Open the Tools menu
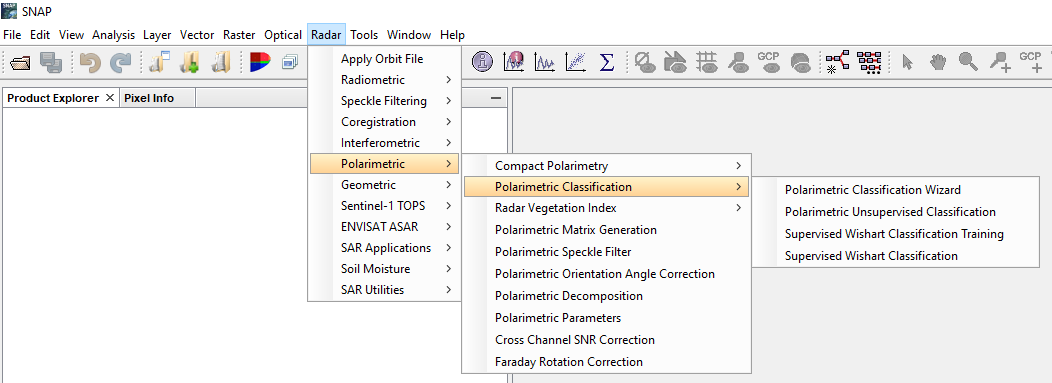1052x383 pixels. pos(364,35)
